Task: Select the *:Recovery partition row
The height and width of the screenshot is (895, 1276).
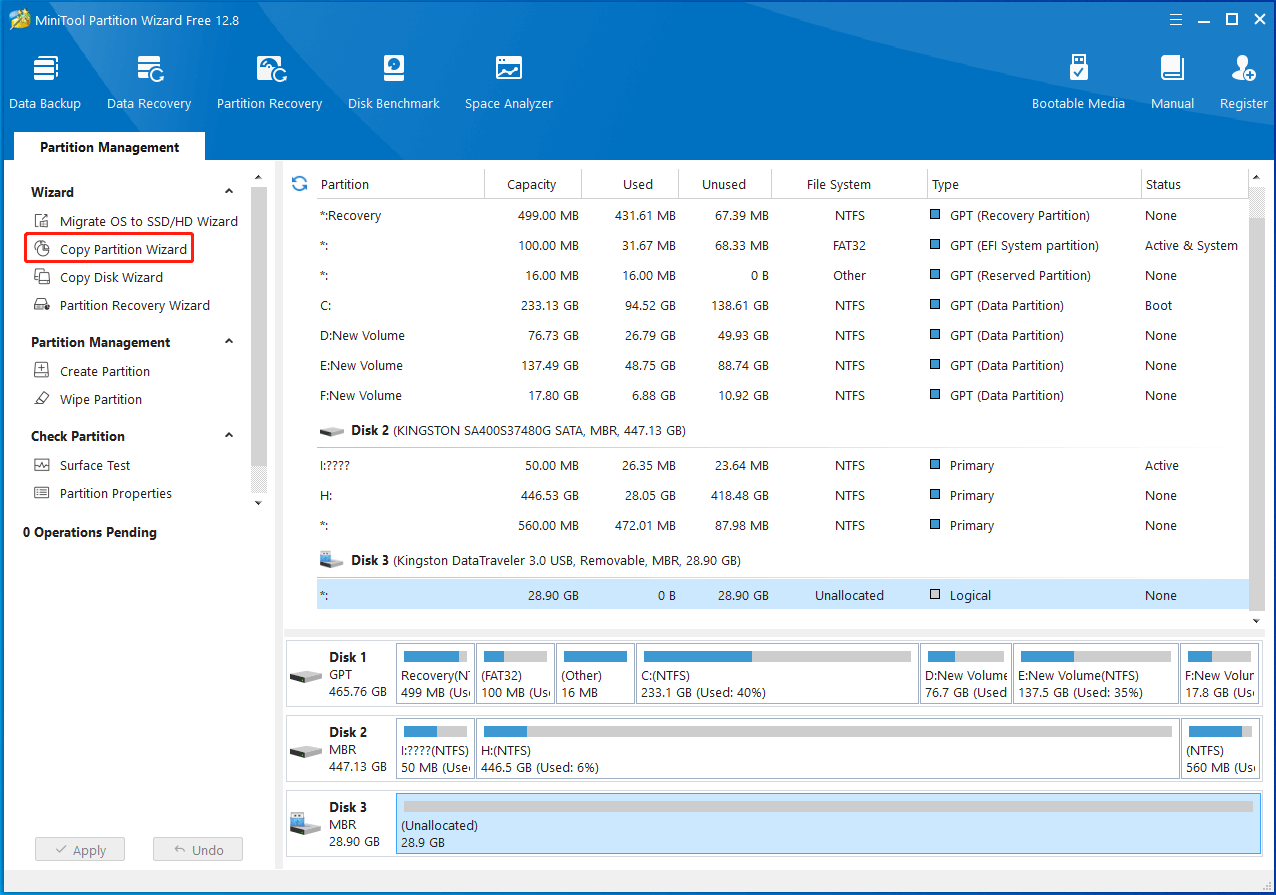Action: [x=783, y=215]
